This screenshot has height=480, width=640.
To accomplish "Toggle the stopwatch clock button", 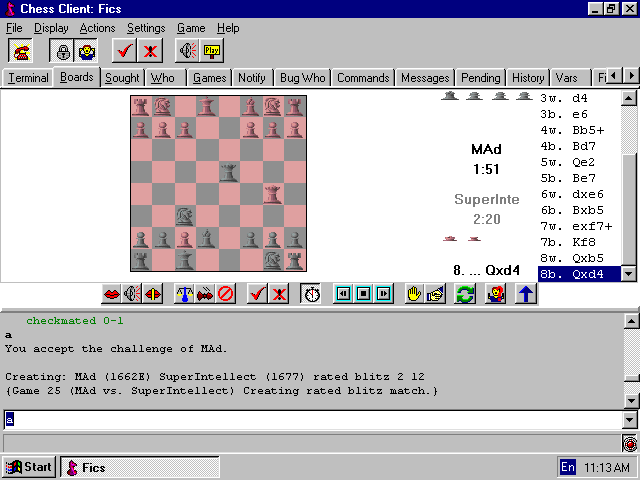I will coord(312,294).
